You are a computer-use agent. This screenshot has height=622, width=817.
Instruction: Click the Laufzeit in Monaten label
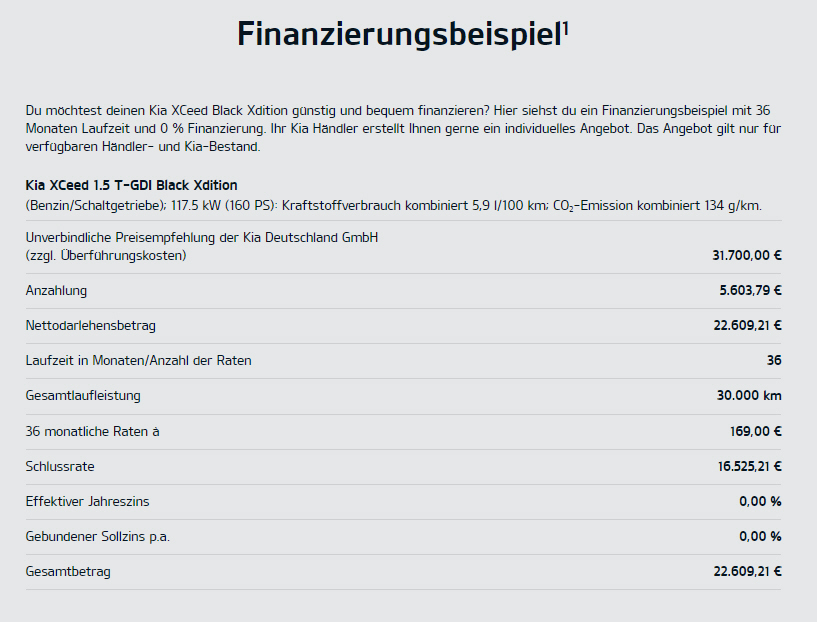pos(138,360)
